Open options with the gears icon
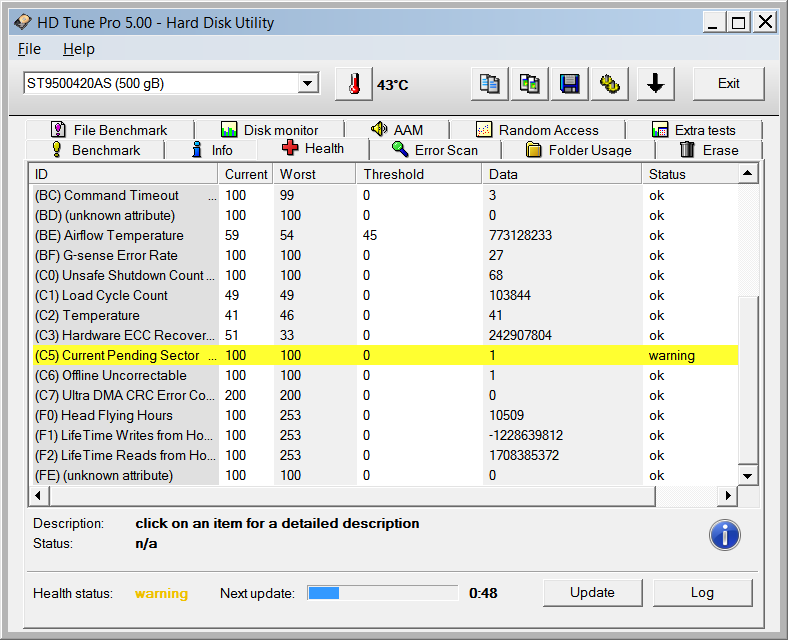 [610, 84]
